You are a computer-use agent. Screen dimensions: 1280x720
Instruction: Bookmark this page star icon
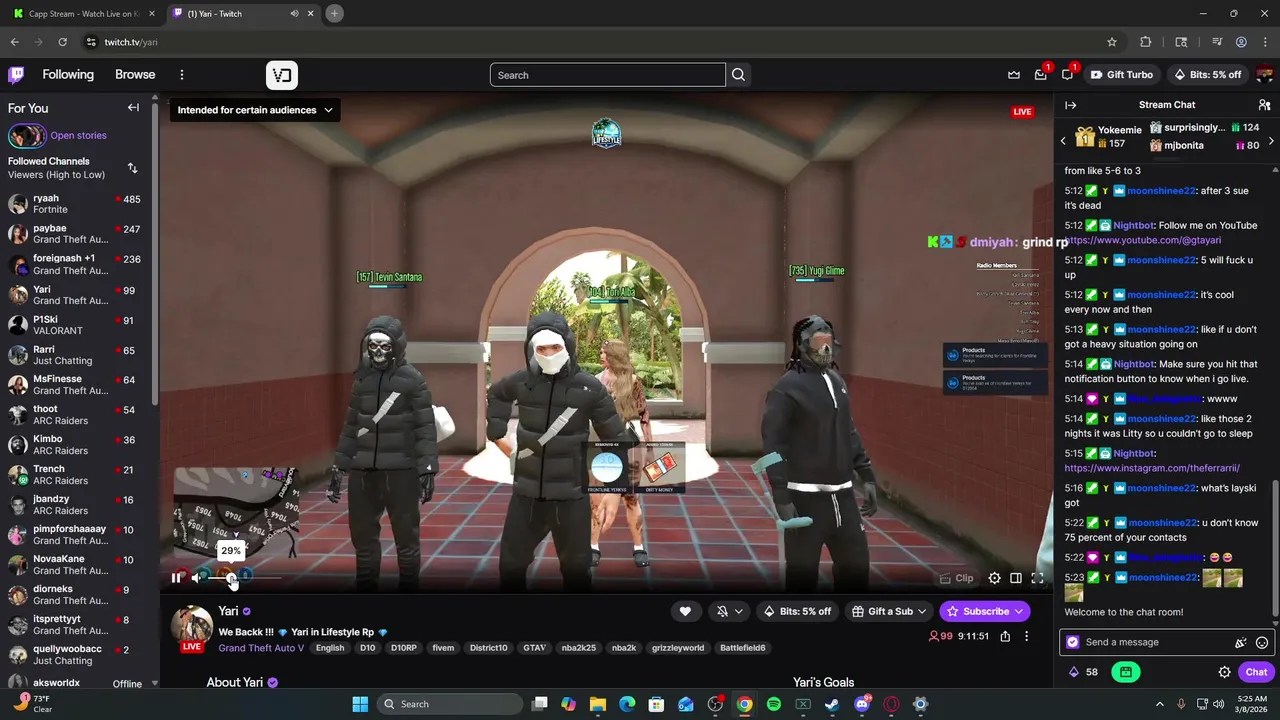point(1111,42)
